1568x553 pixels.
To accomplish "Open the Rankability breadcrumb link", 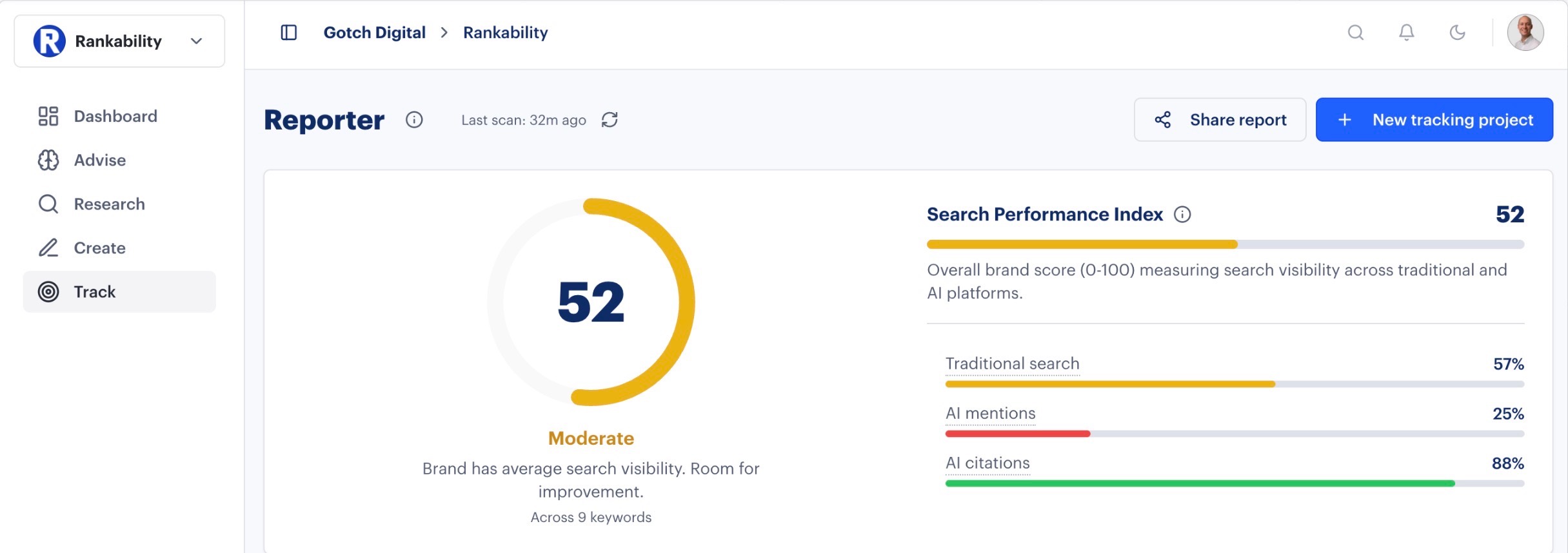I will [x=505, y=32].
